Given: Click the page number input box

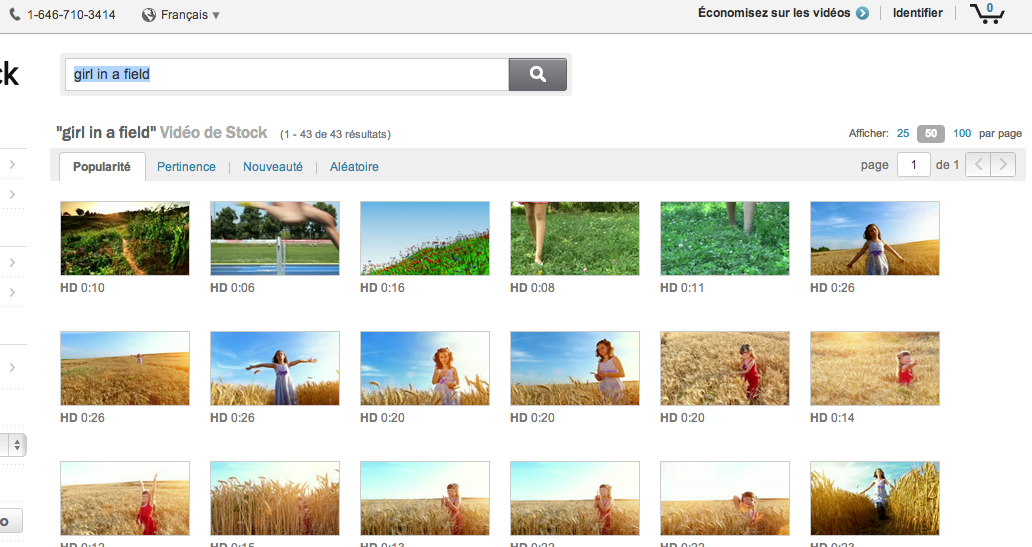Looking at the screenshot, I should point(913,165).
